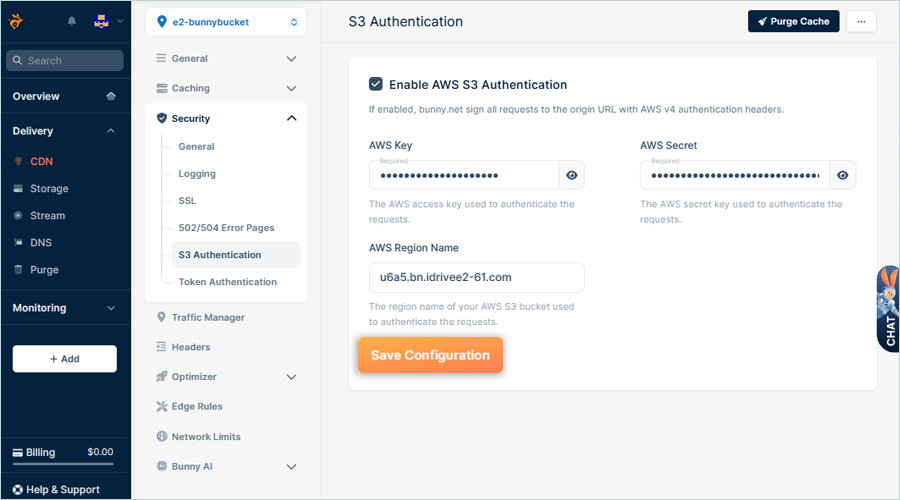Click the Purge trash icon

(18, 269)
